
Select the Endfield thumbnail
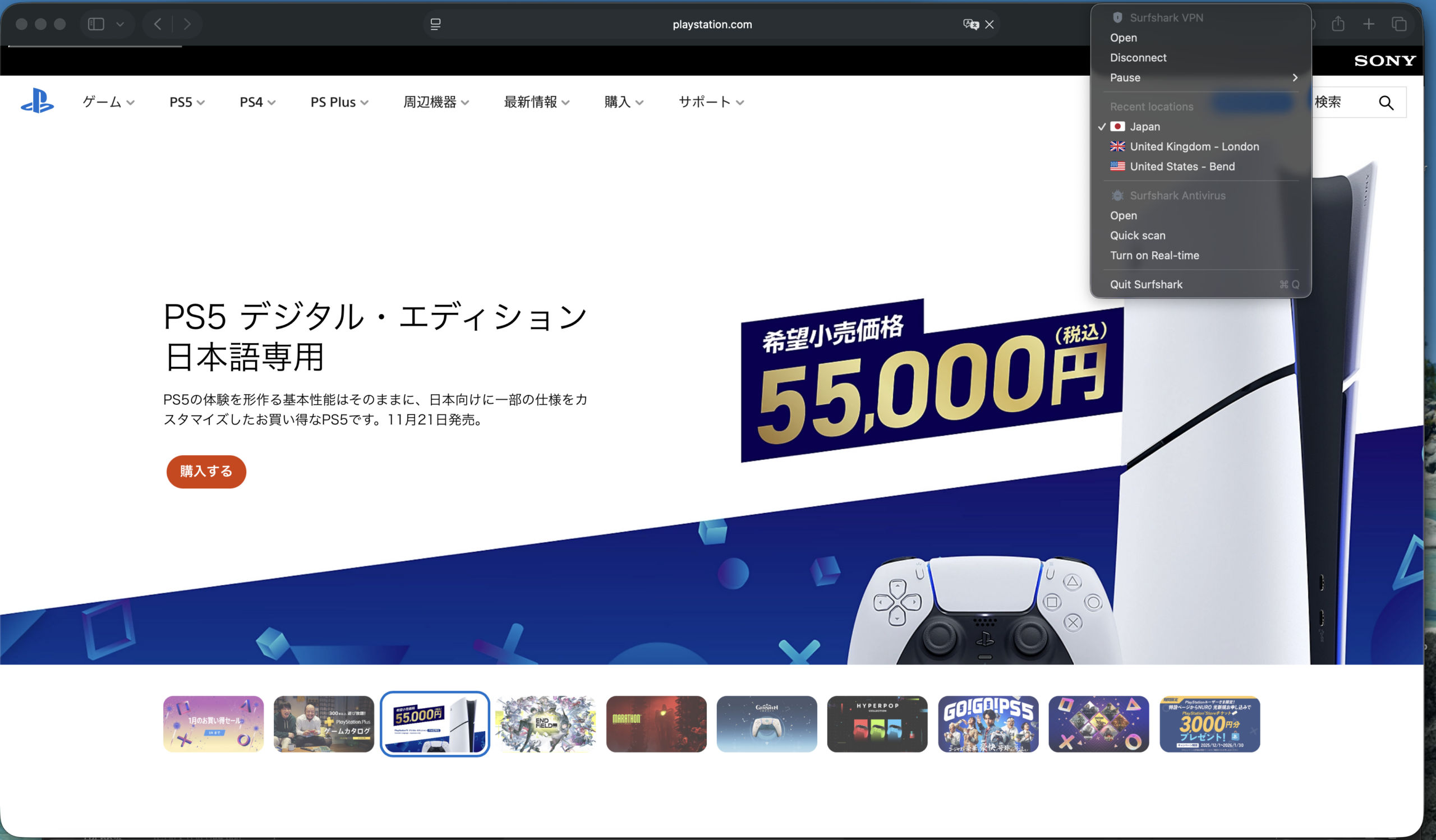[x=545, y=724]
